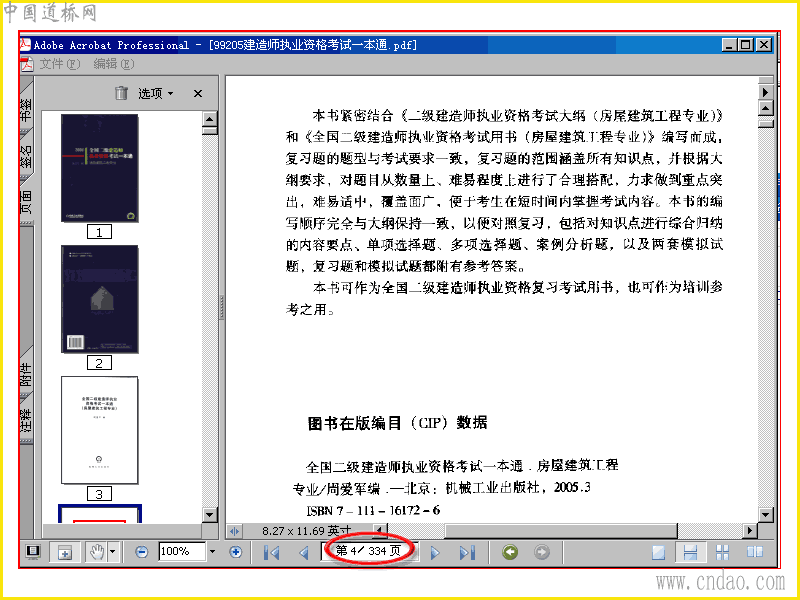Select page 2 thumbnail
Screen dimensions: 800x600
[99, 299]
